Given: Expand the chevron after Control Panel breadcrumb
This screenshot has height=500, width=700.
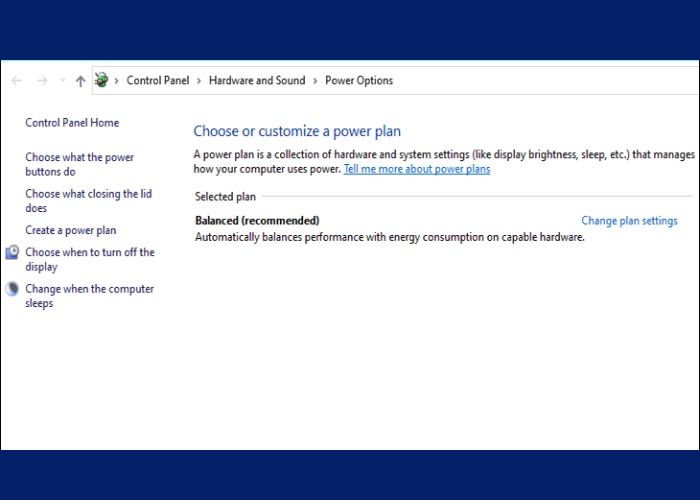Looking at the screenshot, I should [x=199, y=81].
